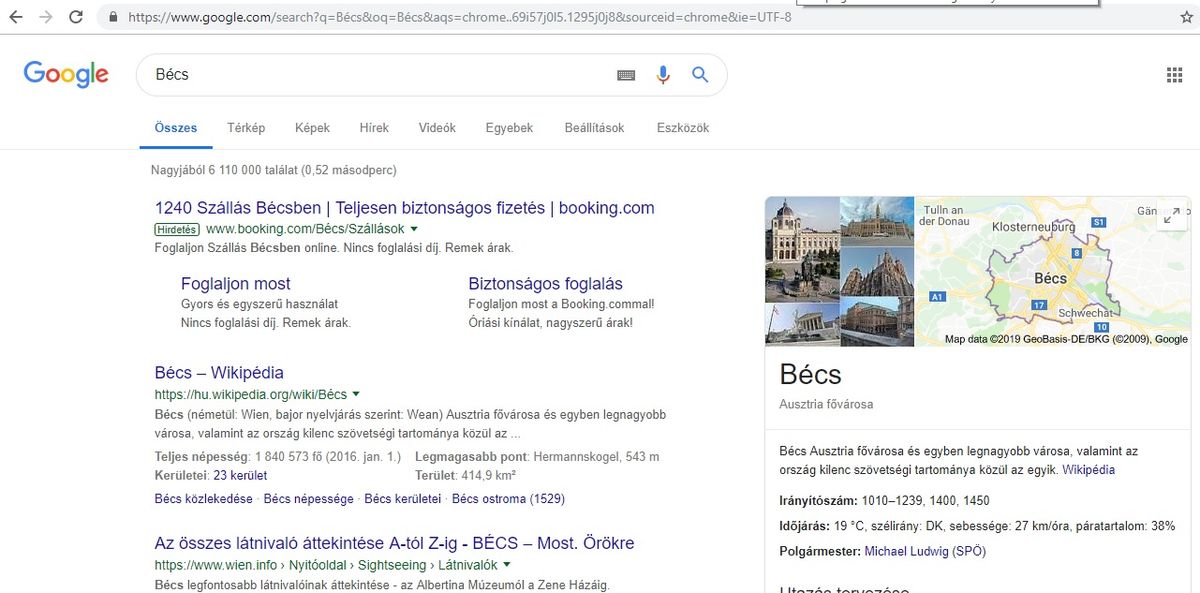Viewport: 1200px width, 593px height.
Task: Click the Google logo
Action: pos(66,74)
